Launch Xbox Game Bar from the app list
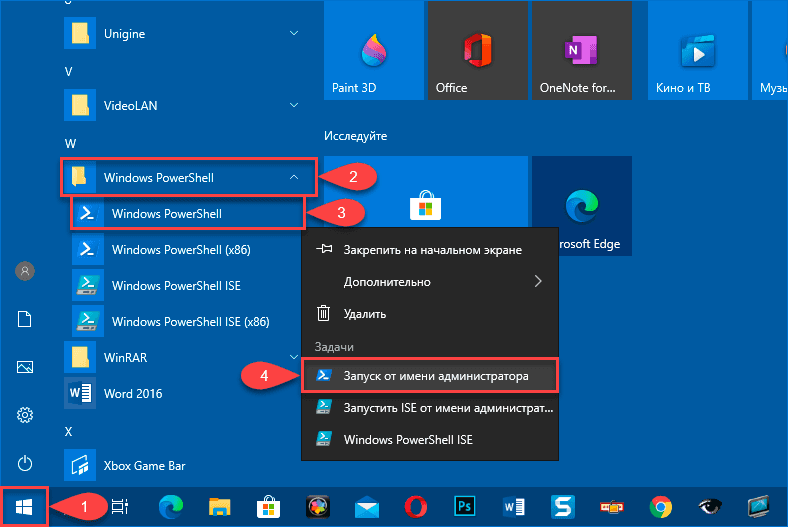788x527 pixels. pyautogui.click(x=182, y=466)
